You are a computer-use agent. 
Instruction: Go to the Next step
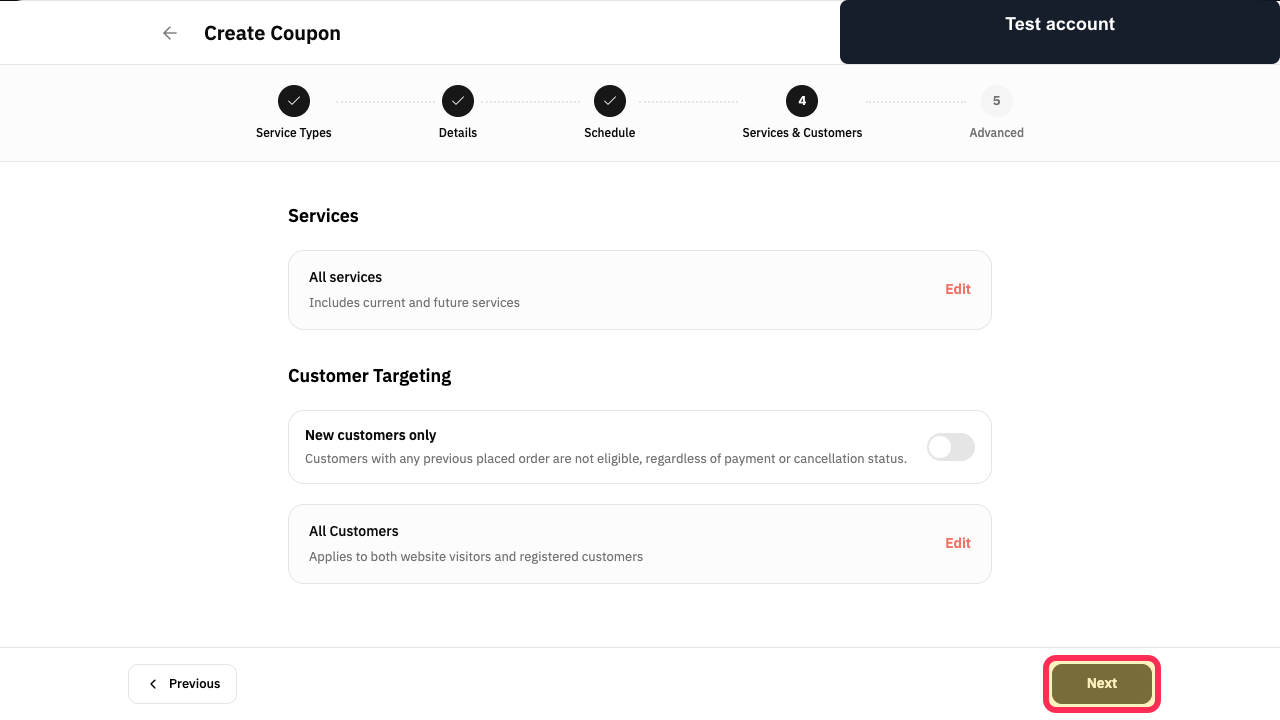[x=1102, y=684]
